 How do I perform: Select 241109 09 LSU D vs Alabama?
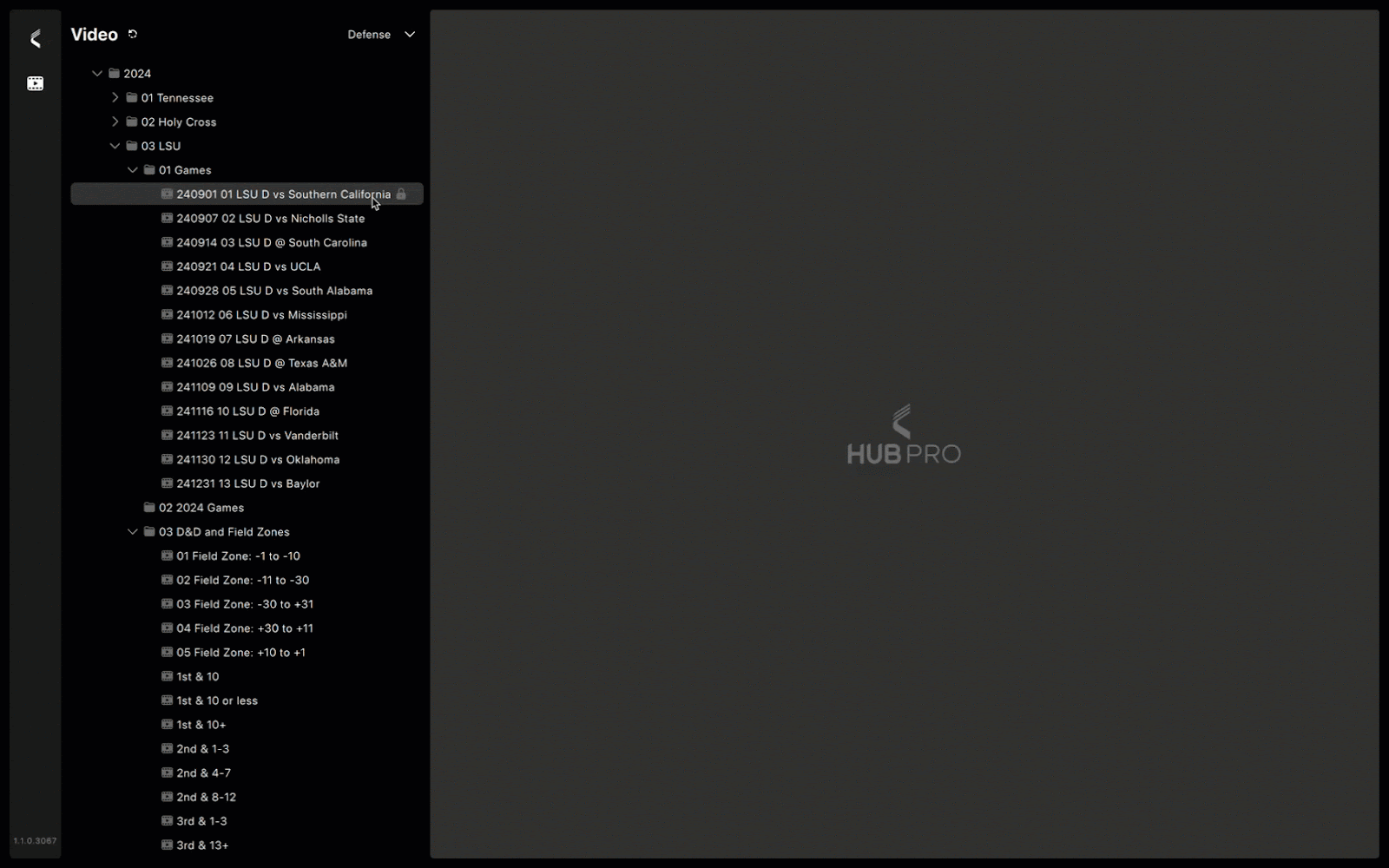click(256, 387)
